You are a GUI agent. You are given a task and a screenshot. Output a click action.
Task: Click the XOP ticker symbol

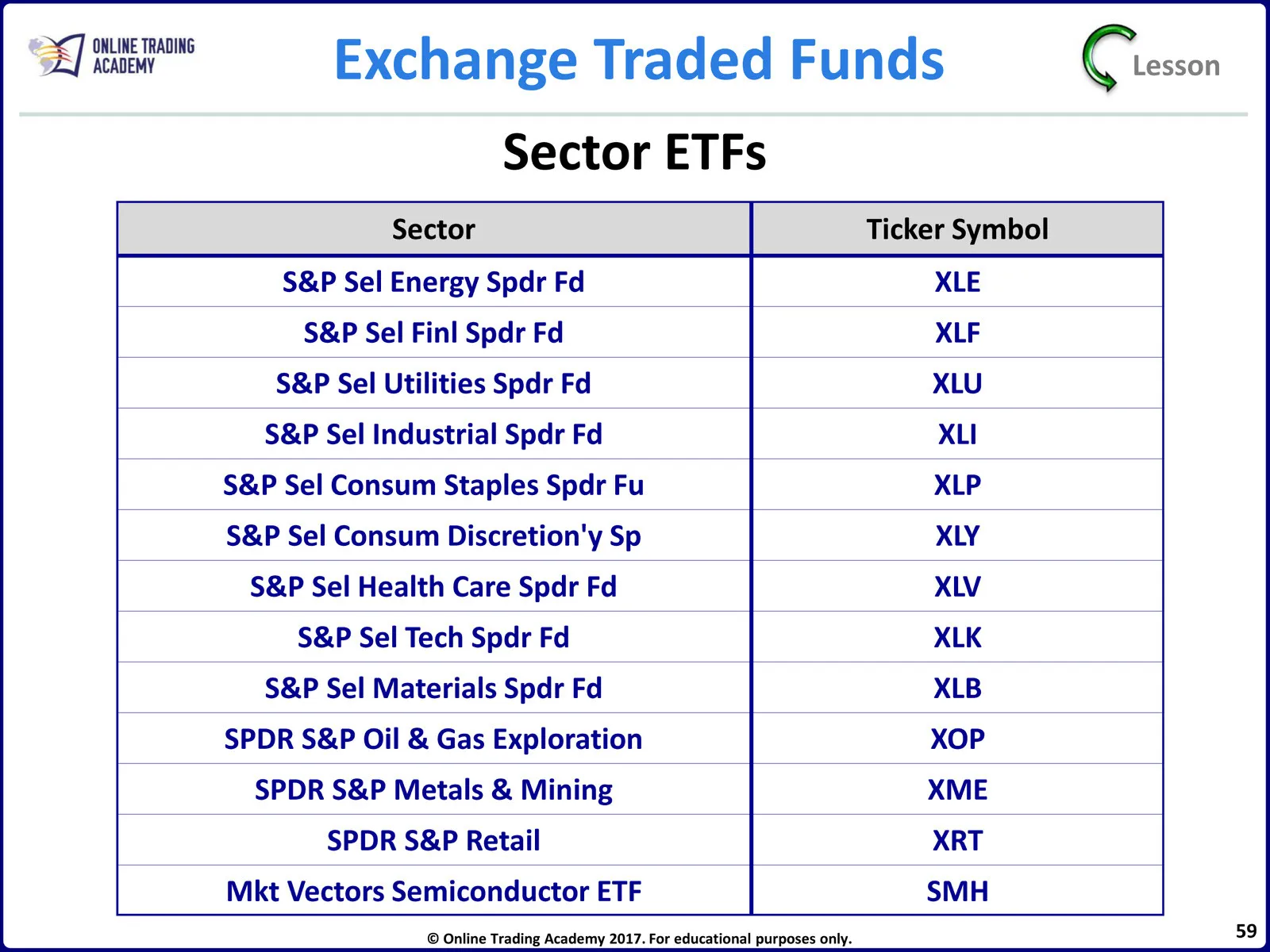(x=957, y=739)
